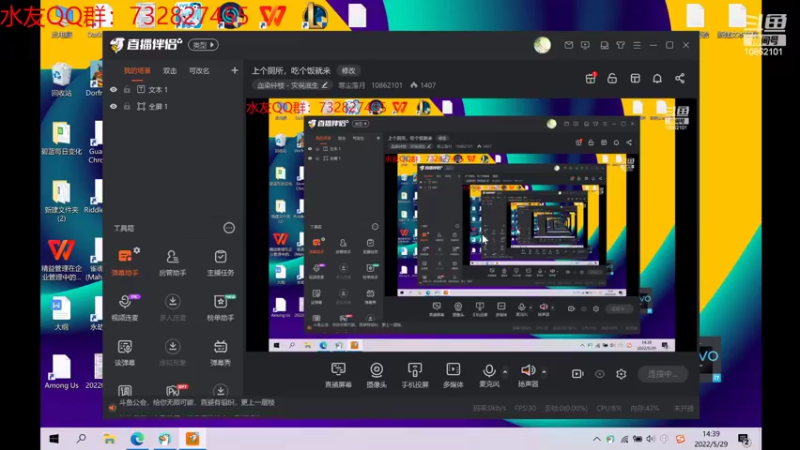This screenshot has width=800, height=450.
Task: Open the mail icon in the title bar
Action: (568, 45)
